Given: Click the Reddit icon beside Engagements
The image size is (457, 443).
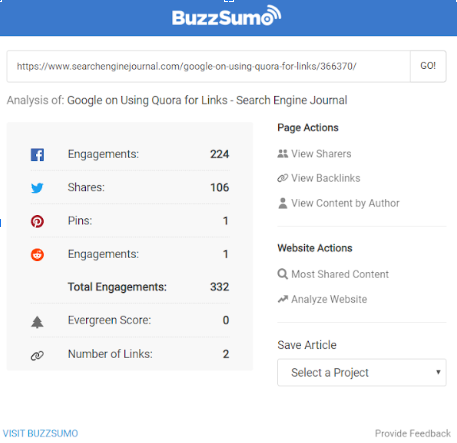Looking at the screenshot, I should (x=37, y=255).
